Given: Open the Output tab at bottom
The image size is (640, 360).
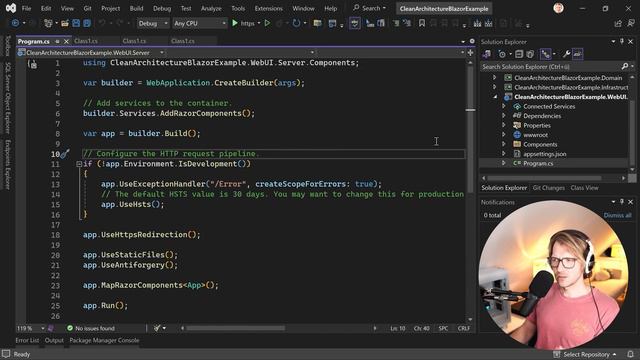Looking at the screenshot, I should tap(54, 340).
